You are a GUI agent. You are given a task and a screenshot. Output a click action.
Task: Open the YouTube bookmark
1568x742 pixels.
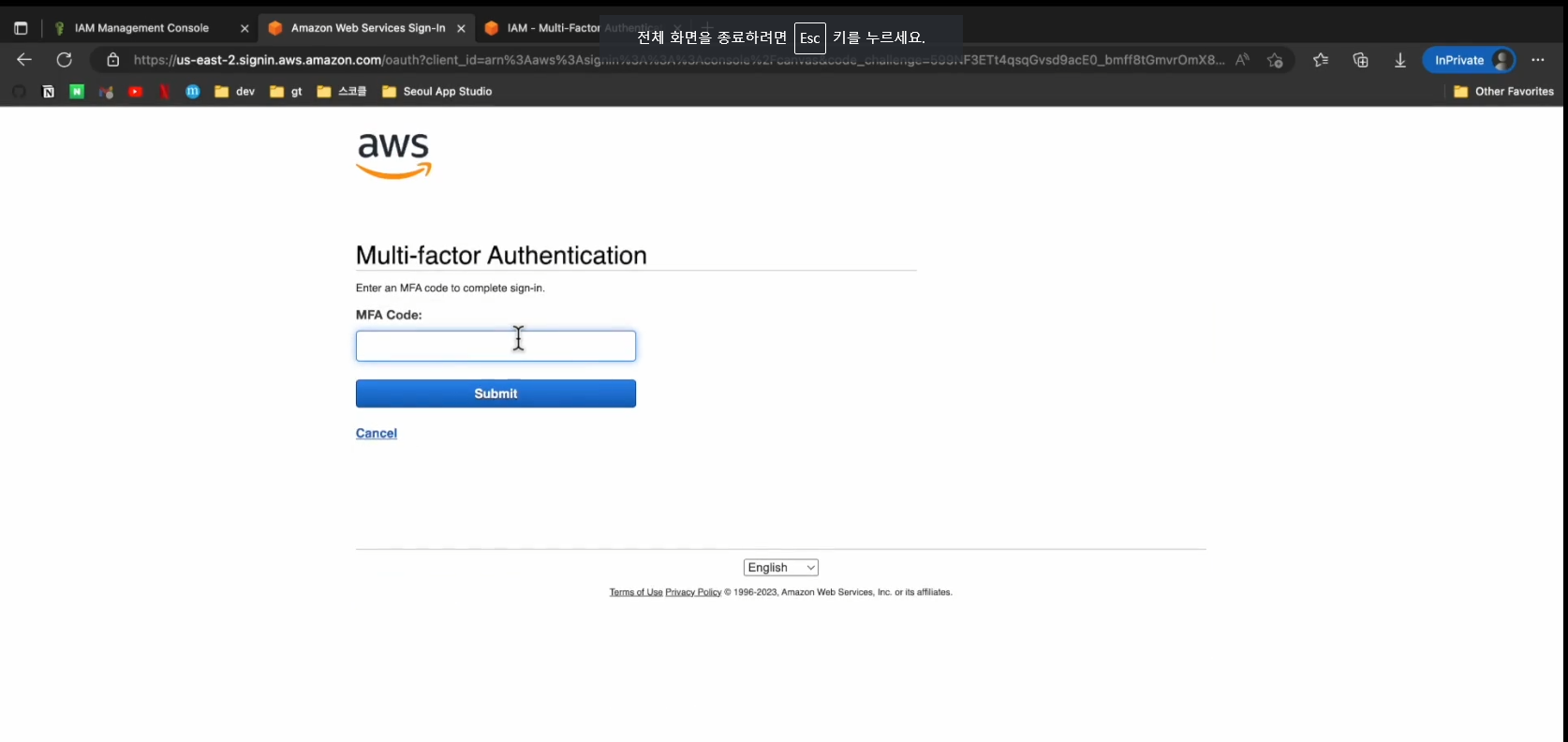click(x=136, y=92)
